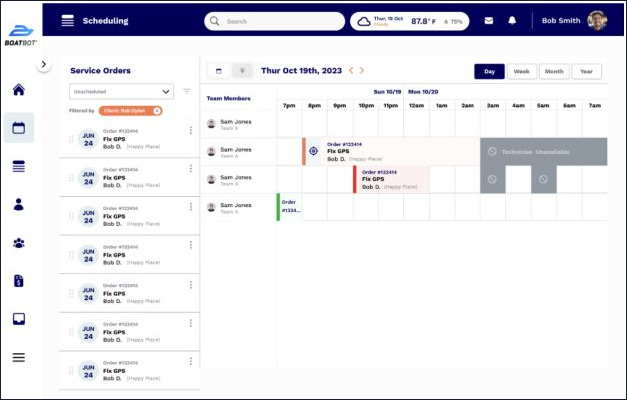Open the single person icon in sidebar

(x=19, y=204)
